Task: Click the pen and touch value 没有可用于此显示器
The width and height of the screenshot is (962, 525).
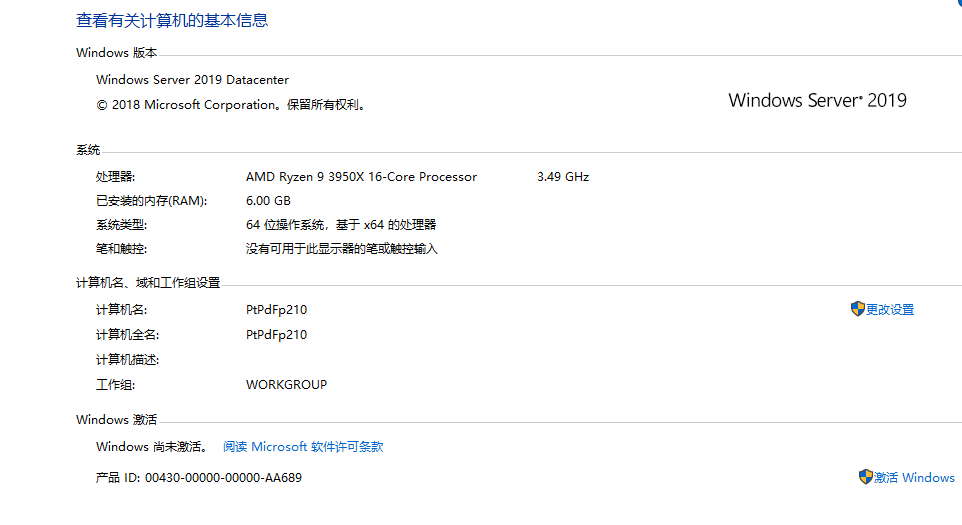Action: click(x=342, y=248)
